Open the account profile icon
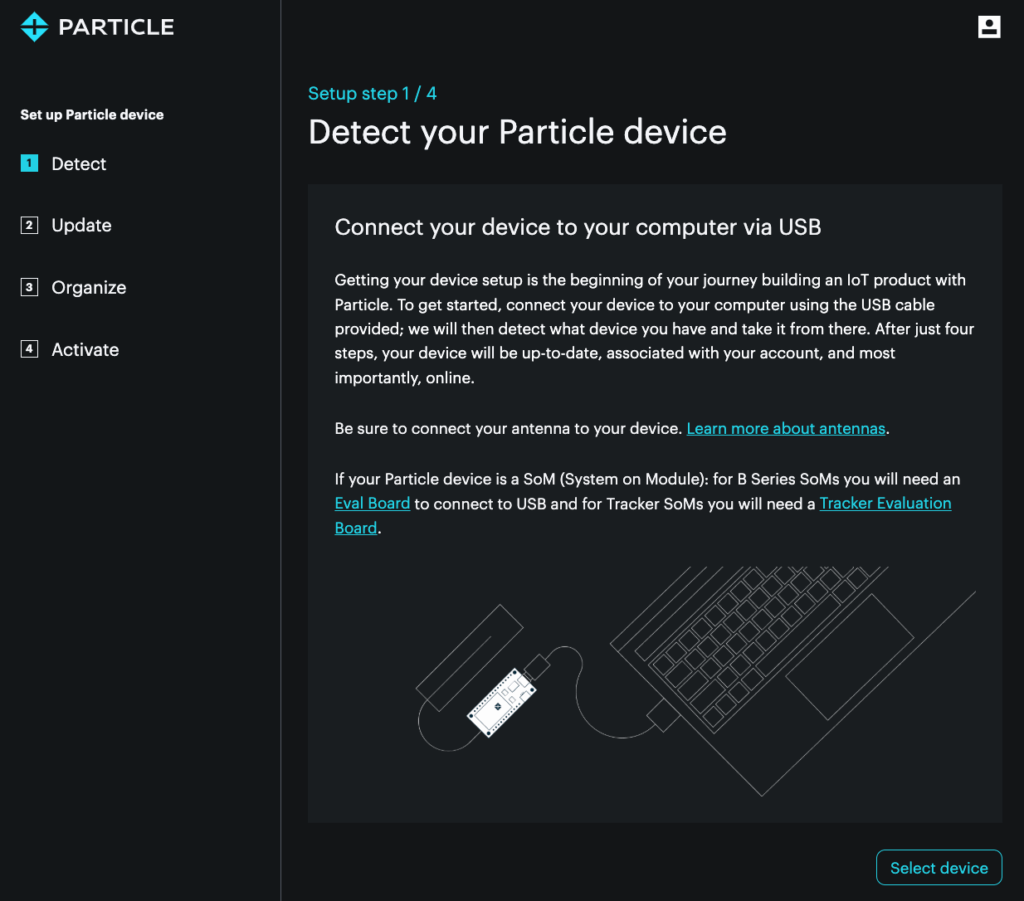 click(989, 27)
